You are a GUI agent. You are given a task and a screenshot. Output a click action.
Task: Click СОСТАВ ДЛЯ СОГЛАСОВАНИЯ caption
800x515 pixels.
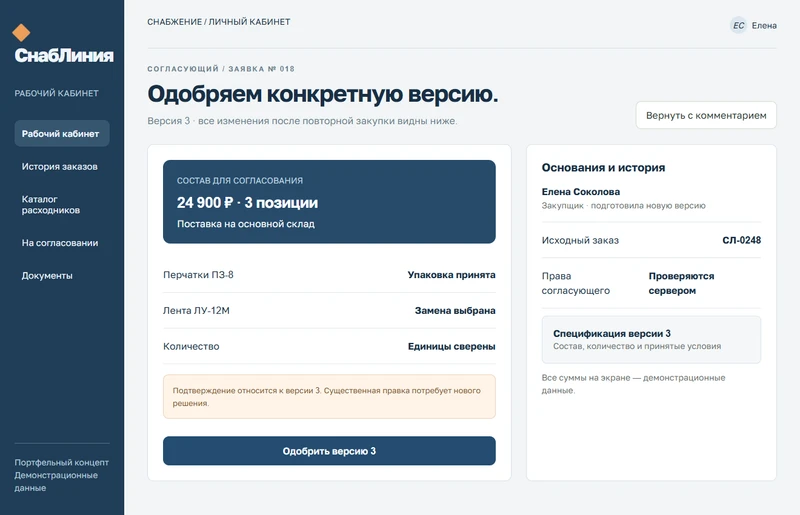240,181
